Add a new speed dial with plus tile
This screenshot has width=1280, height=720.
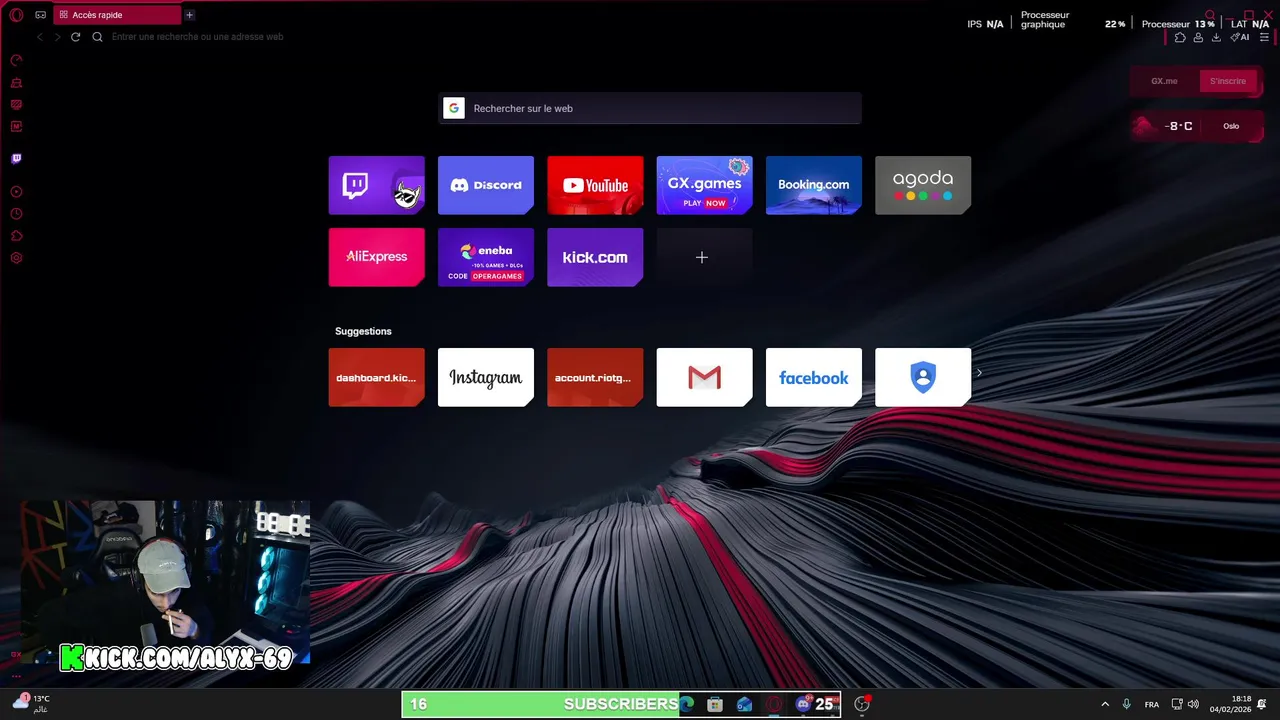pos(704,257)
